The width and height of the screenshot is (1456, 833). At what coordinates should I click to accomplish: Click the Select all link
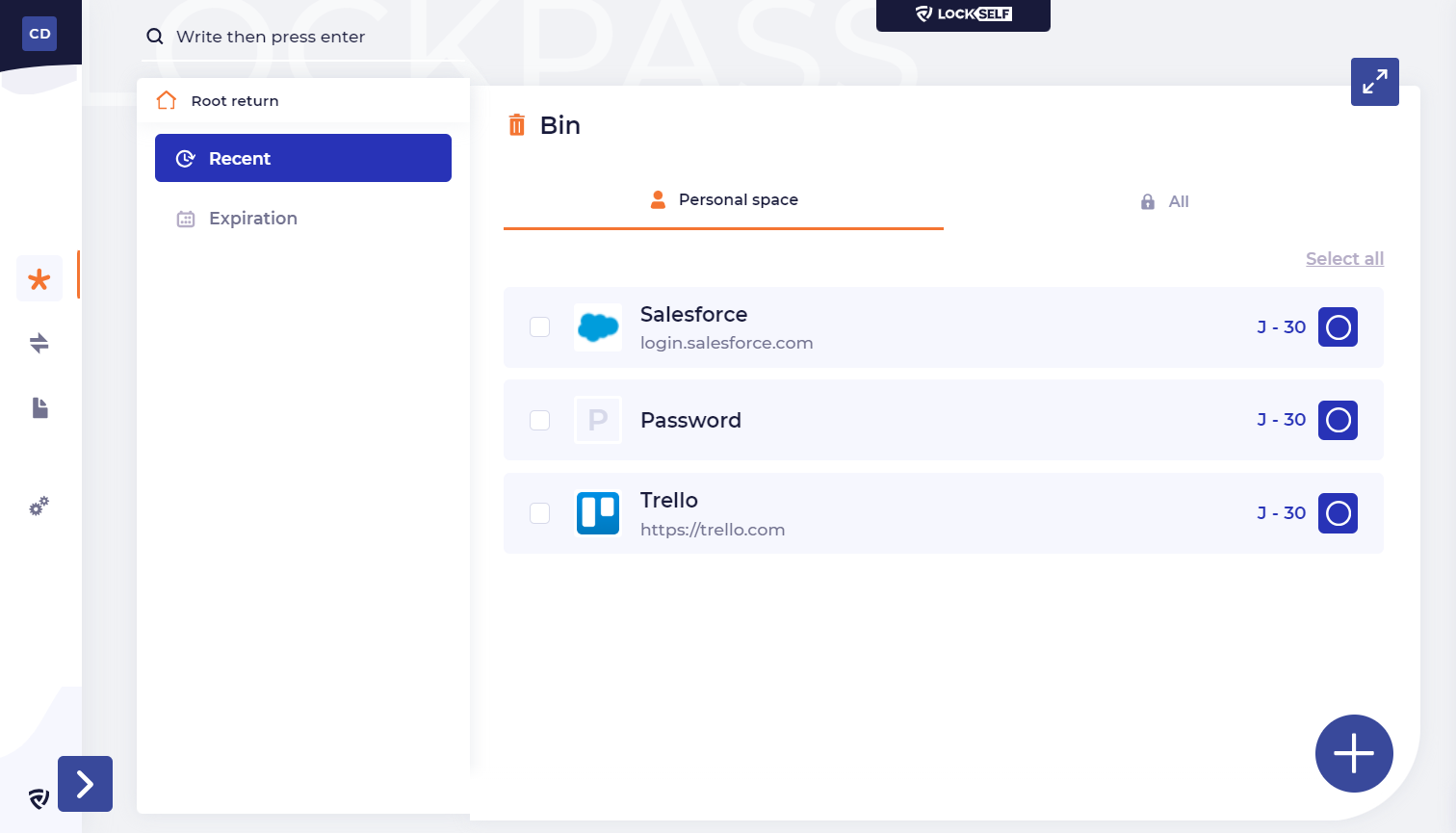pyautogui.click(x=1344, y=258)
